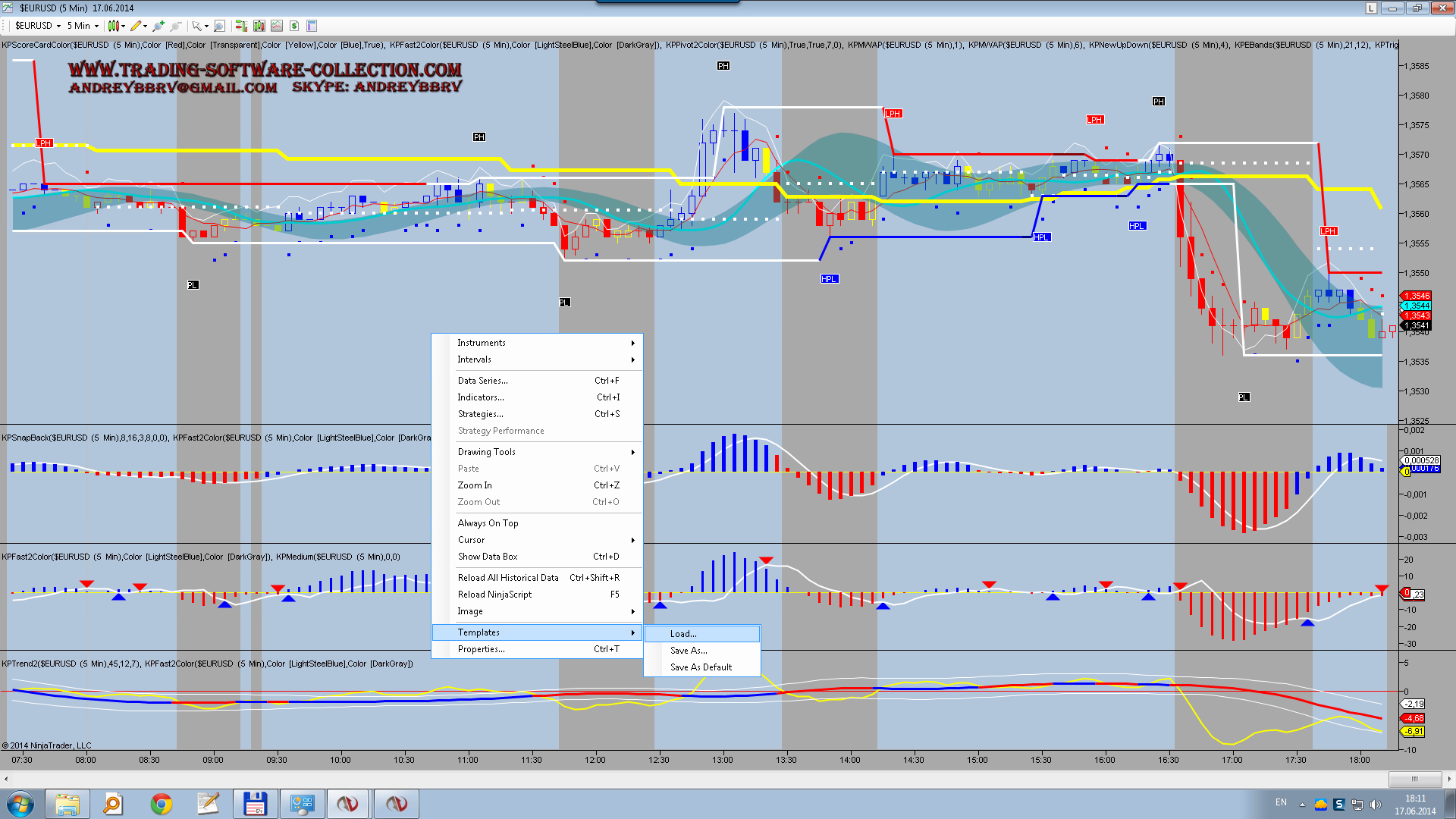1456x819 pixels.
Task: Open the Strategies dollar sign icon
Action: point(294,26)
